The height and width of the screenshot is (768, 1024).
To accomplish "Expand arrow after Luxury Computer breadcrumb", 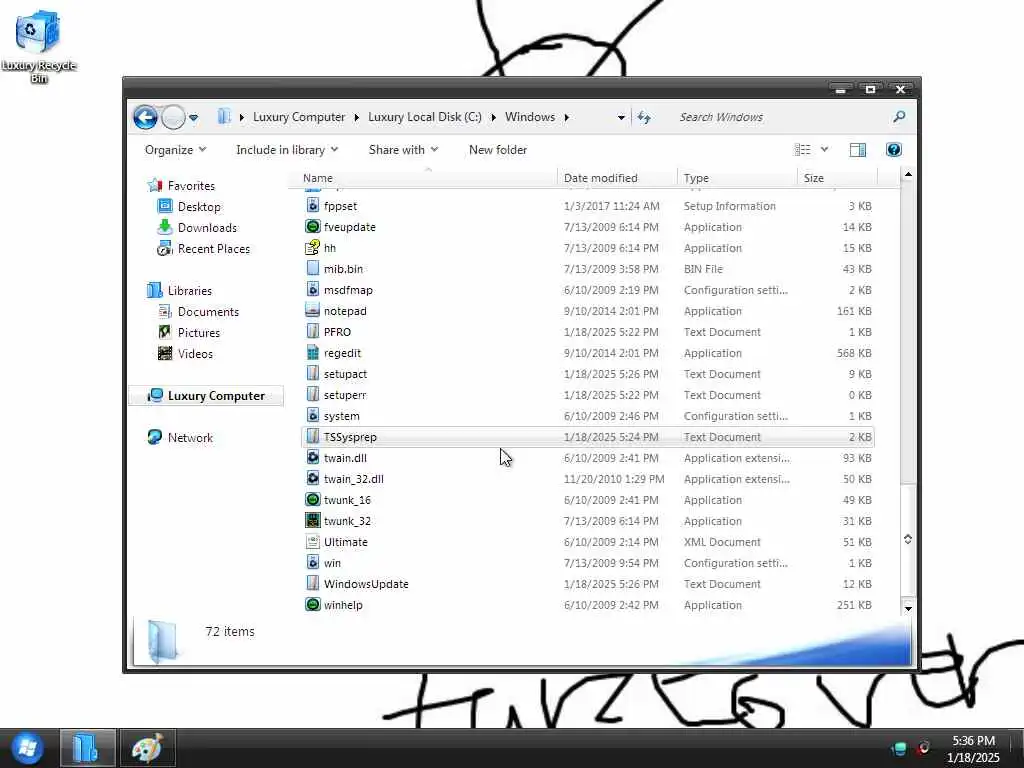I will 357,118.
